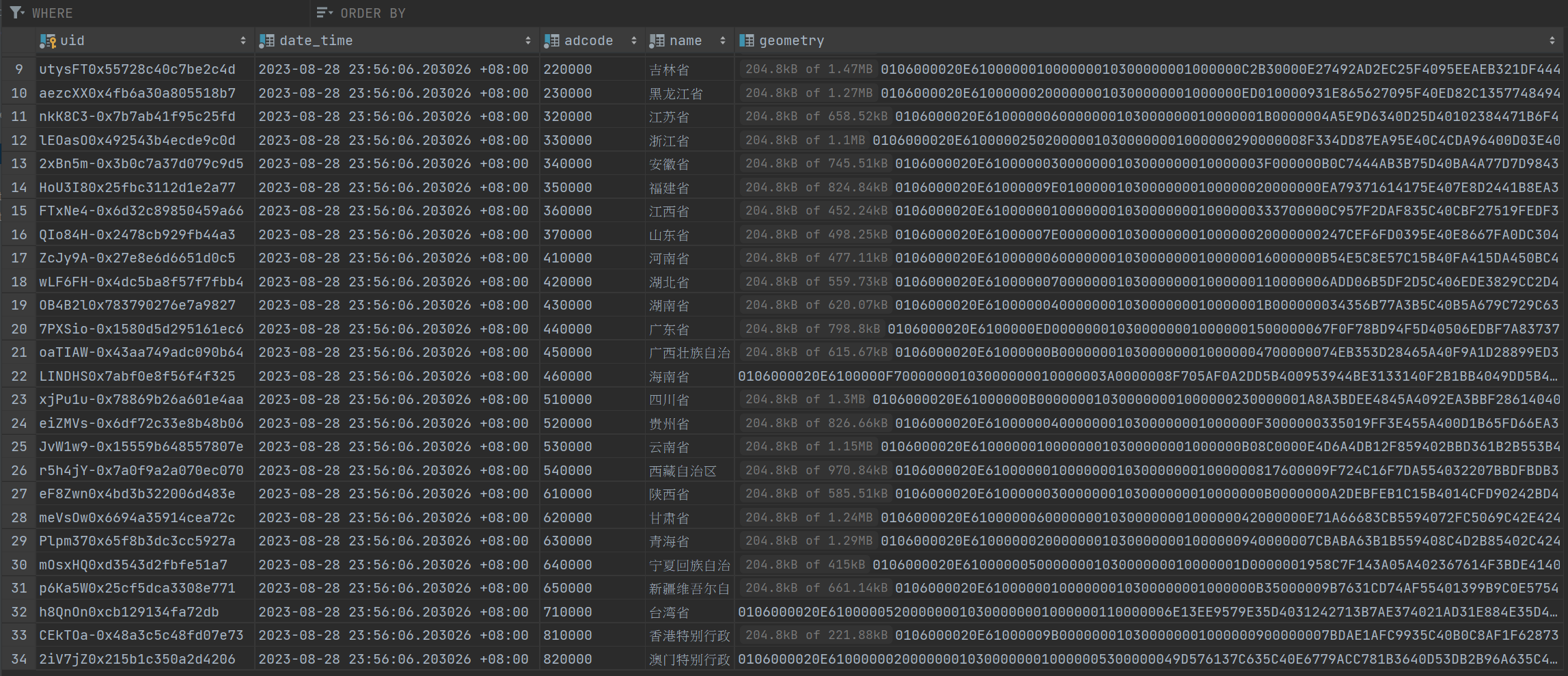Viewport: 1568px width, 676px height.
Task: Click the uid primary key column icon
Action: [x=48, y=41]
